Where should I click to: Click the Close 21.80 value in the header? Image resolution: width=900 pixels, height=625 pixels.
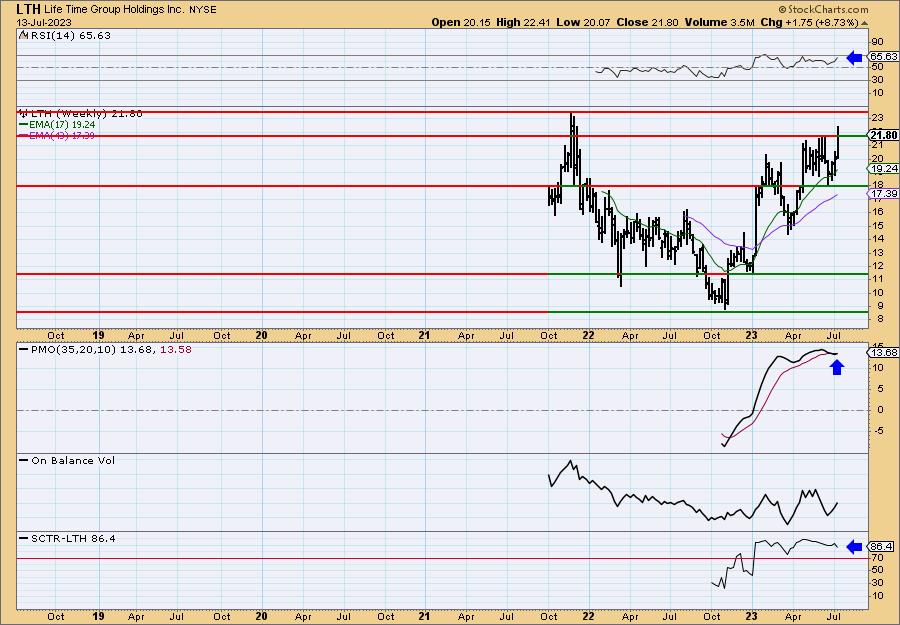click(647, 22)
